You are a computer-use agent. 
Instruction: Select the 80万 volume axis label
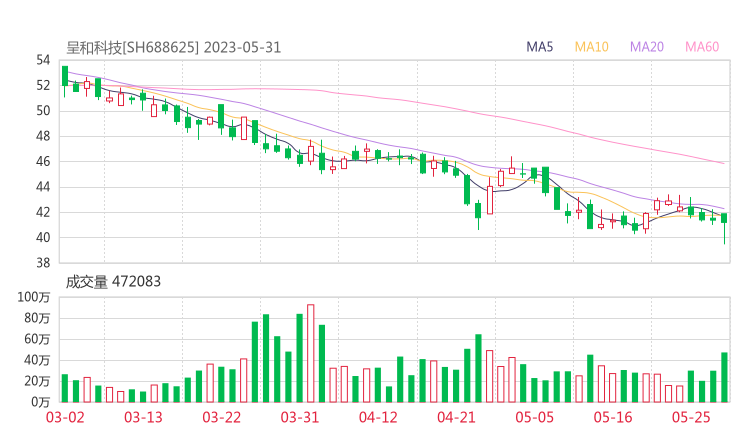coord(37,318)
